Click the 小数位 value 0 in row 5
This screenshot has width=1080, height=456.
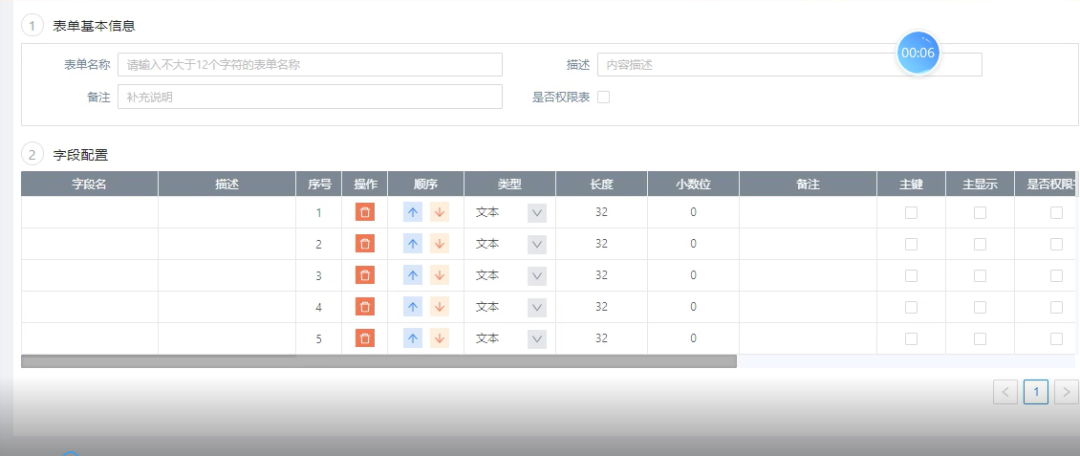693,338
